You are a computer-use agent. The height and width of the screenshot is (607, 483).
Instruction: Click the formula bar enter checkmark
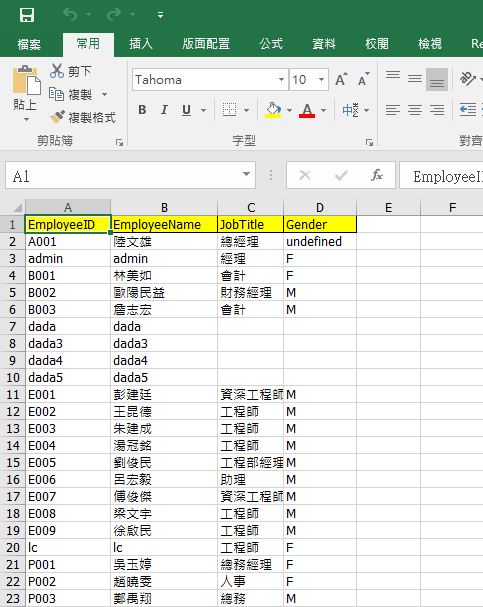(341, 176)
